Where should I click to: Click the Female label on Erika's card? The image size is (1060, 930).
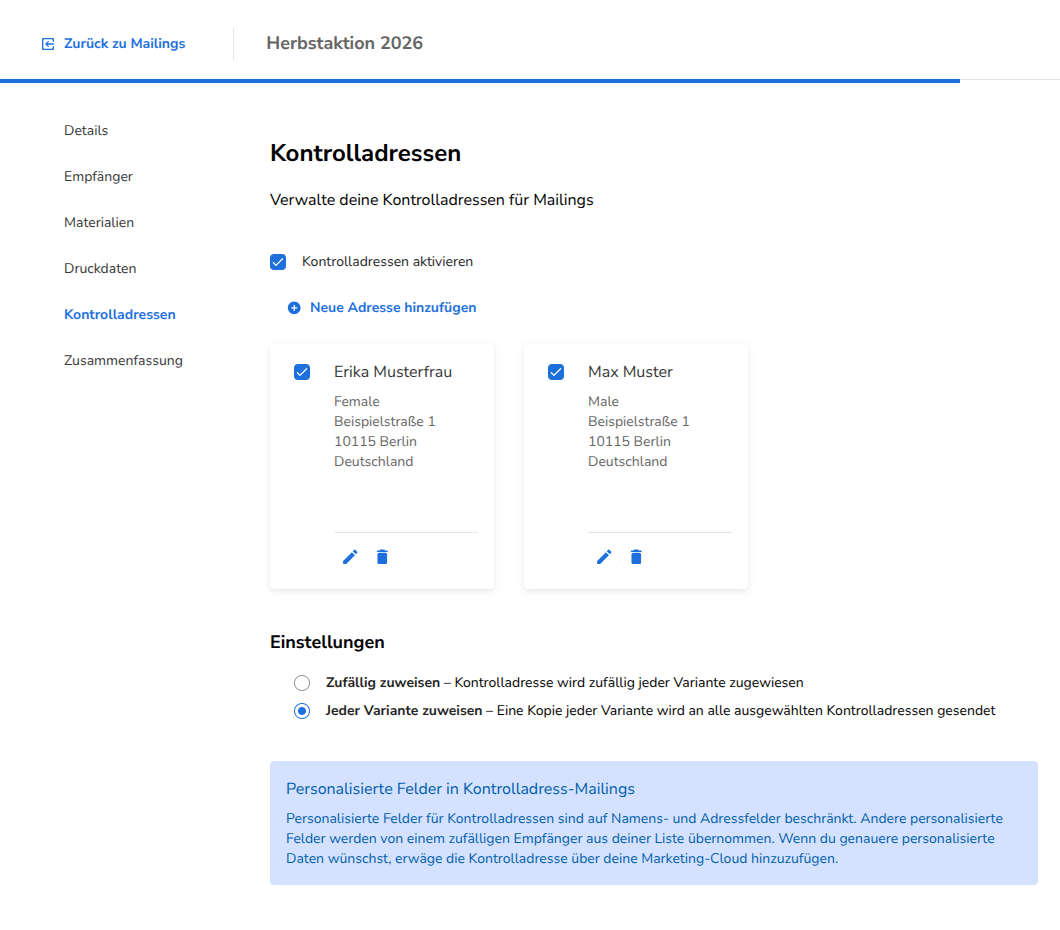(x=356, y=401)
